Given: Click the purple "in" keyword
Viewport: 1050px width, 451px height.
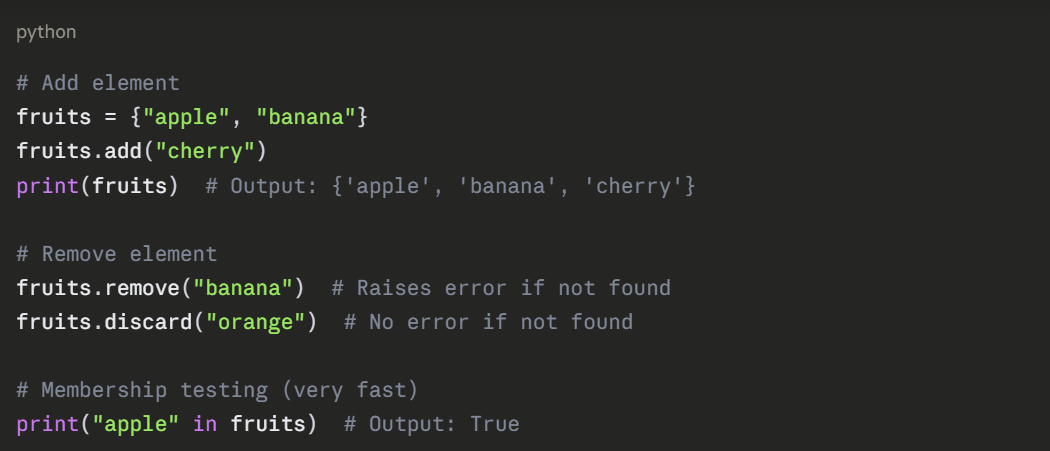Looking at the screenshot, I should (x=205, y=424).
